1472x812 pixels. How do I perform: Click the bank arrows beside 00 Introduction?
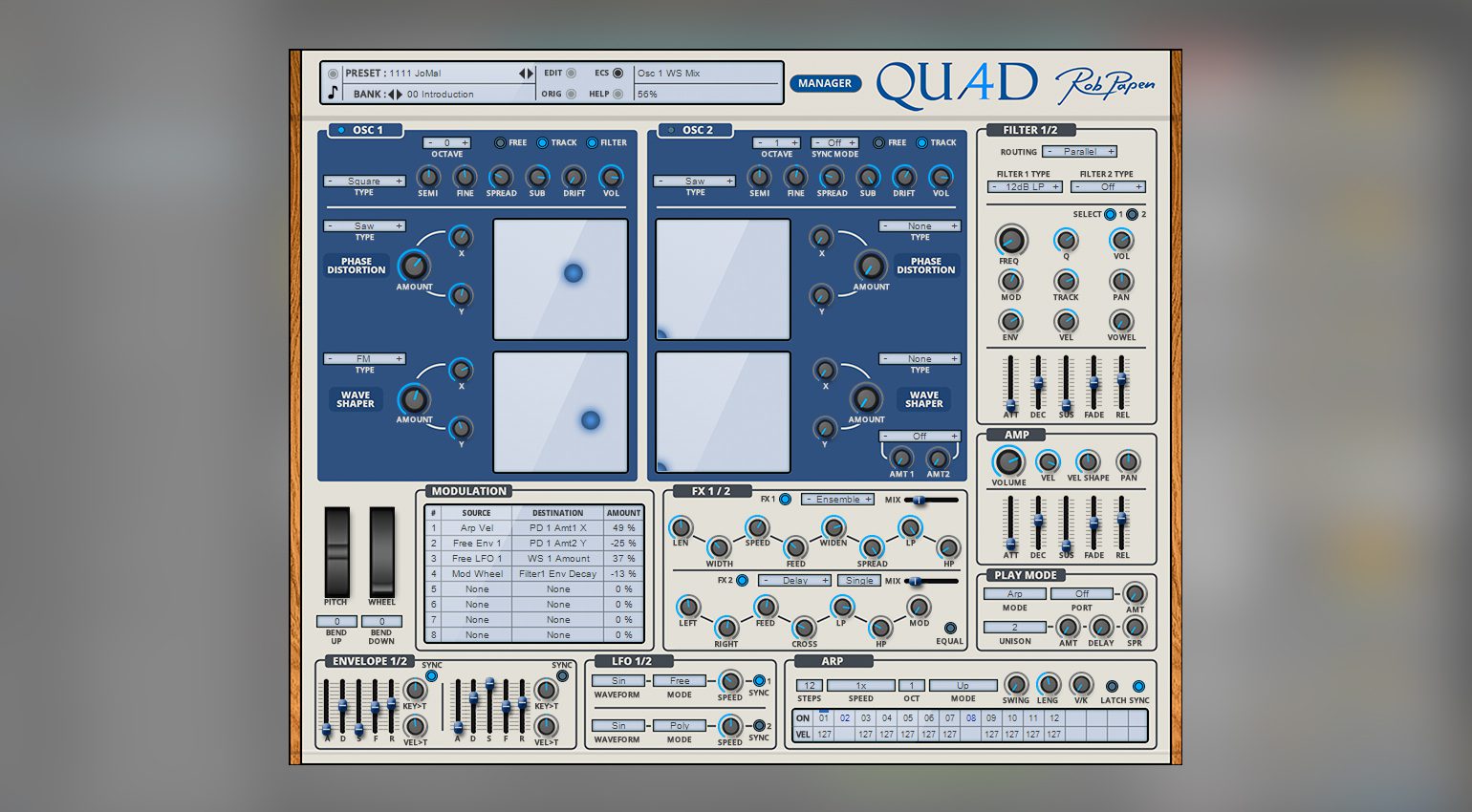(395, 94)
